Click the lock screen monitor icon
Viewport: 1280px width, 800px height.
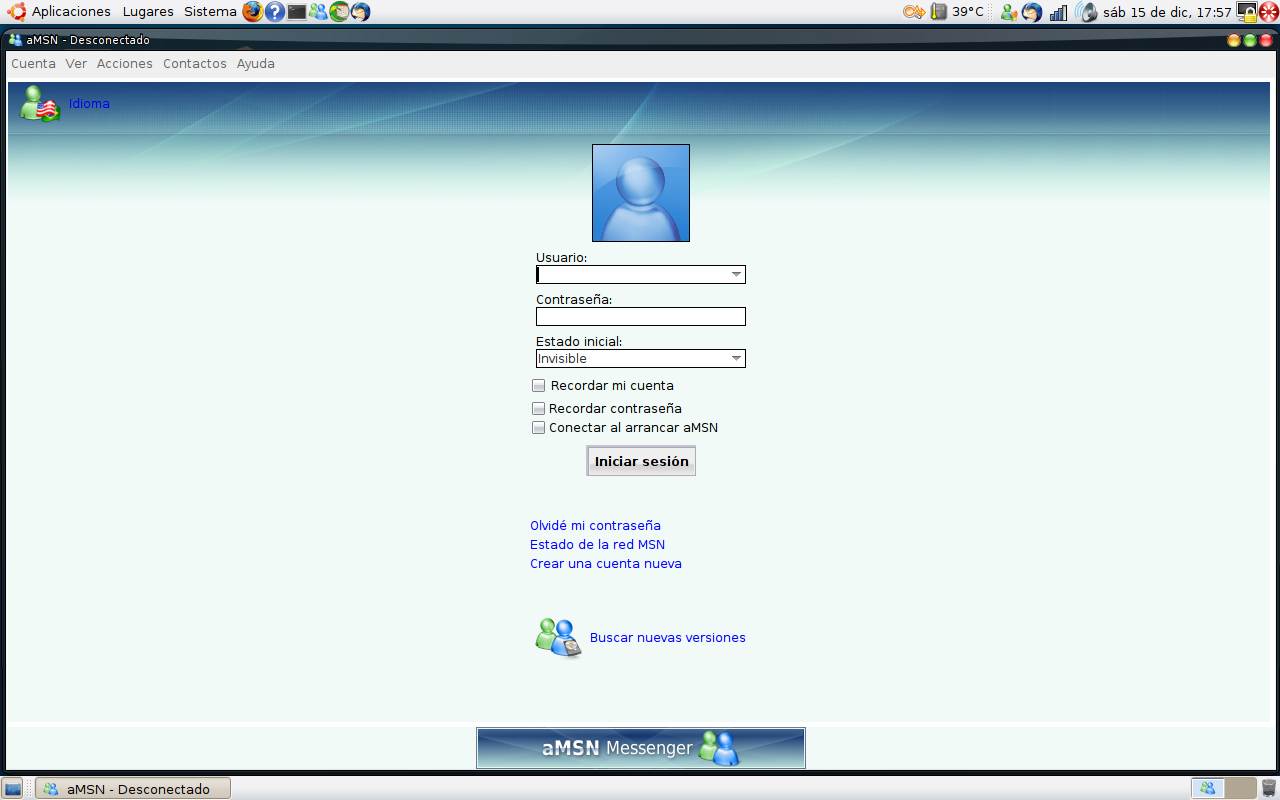1247,12
